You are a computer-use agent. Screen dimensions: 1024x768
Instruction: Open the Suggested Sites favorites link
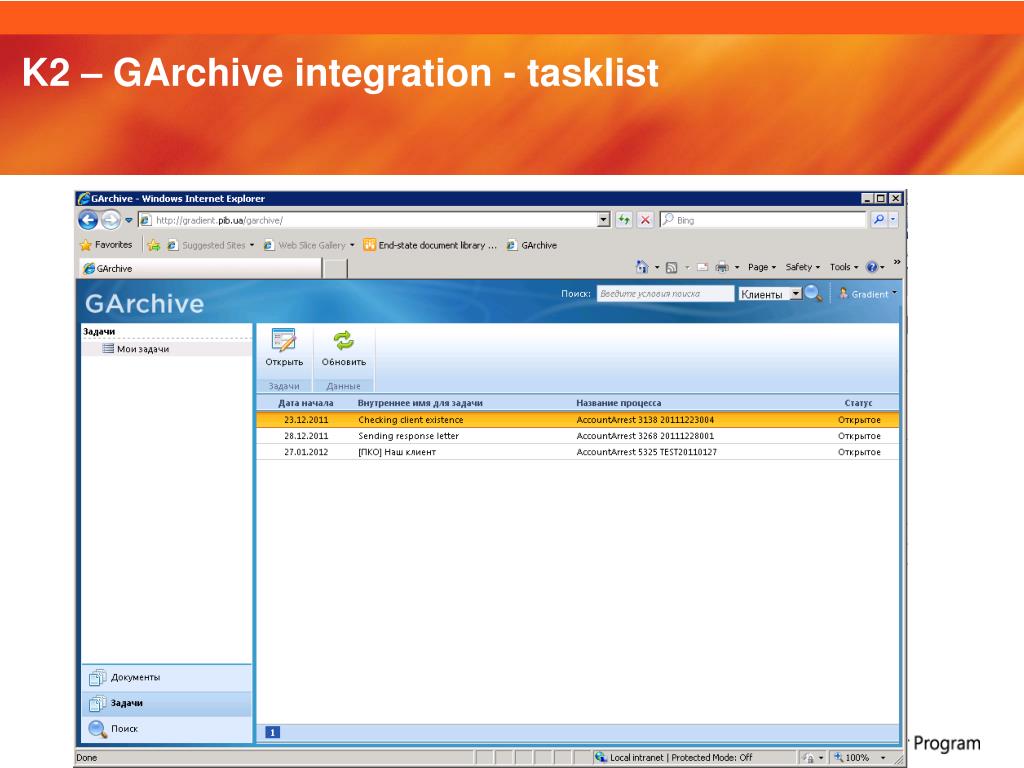(210, 245)
